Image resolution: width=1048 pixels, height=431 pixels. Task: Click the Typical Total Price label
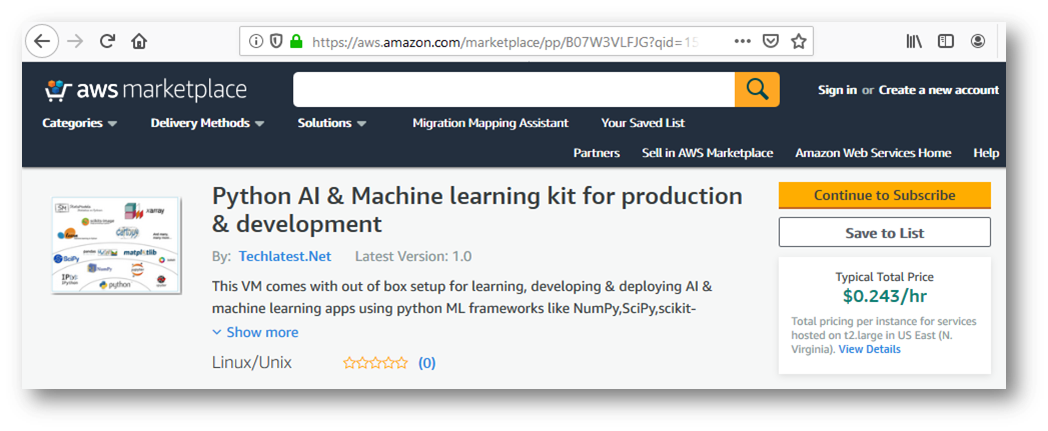pyautogui.click(x=884, y=277)
